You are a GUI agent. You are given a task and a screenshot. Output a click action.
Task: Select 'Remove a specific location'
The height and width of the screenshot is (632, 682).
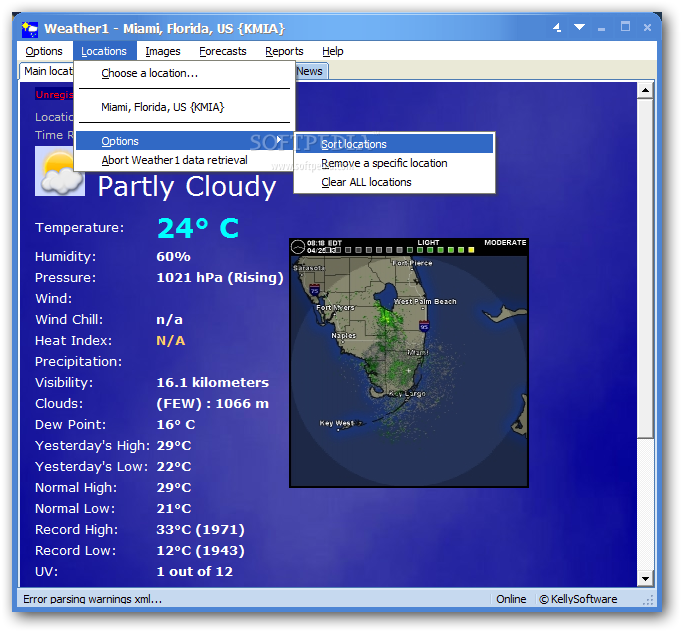[x=394, y=163]
